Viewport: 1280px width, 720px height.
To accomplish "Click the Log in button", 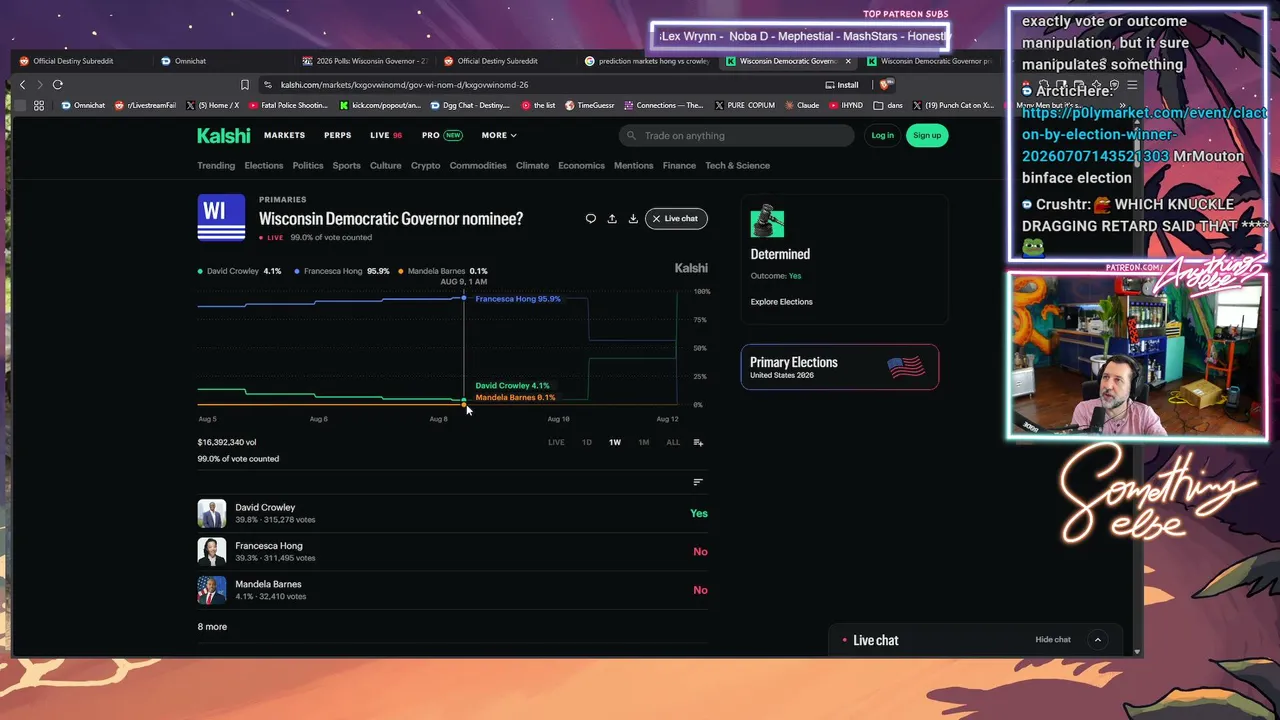I will click(x=882, y=135).
